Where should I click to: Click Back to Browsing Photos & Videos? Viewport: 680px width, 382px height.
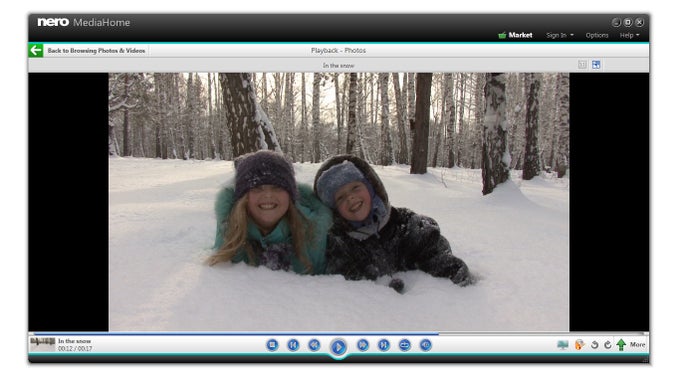click(96, 51)
